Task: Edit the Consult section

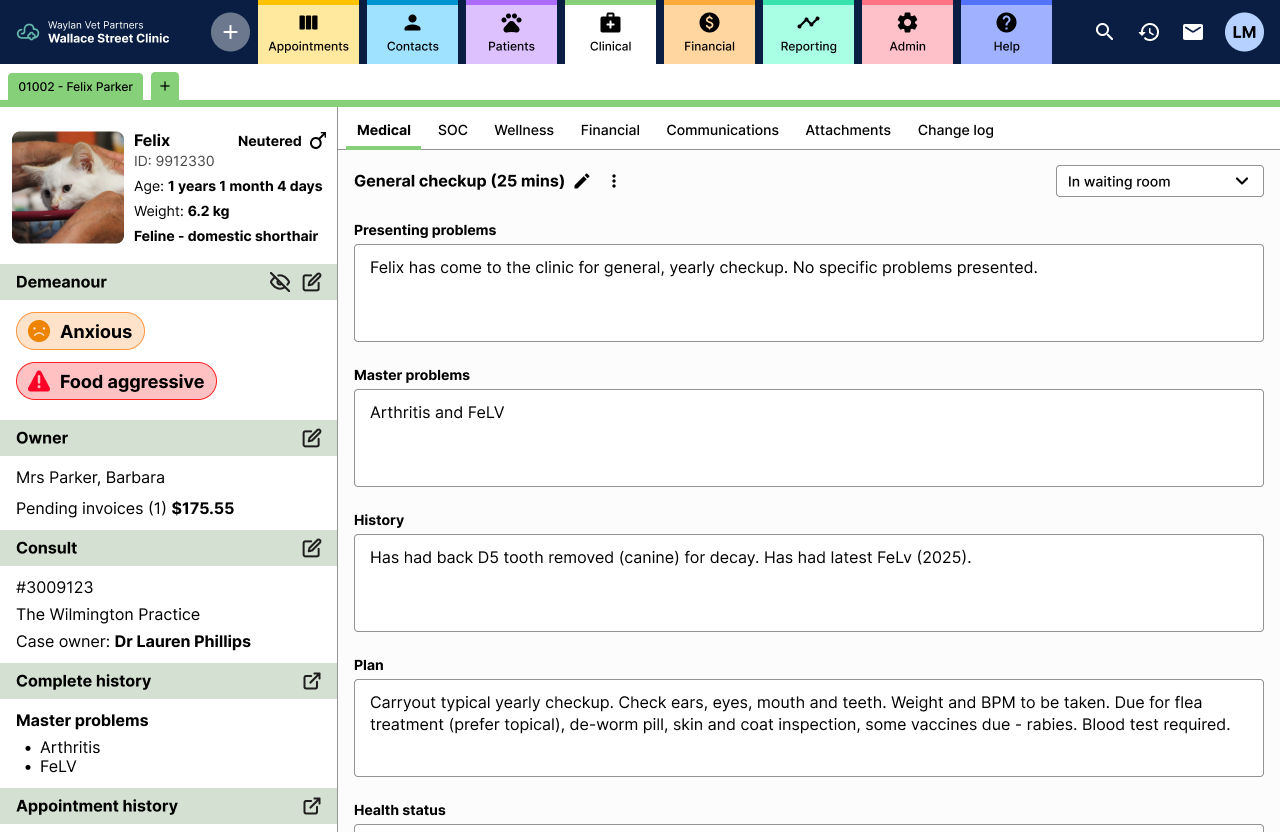Action: point(312,548)
